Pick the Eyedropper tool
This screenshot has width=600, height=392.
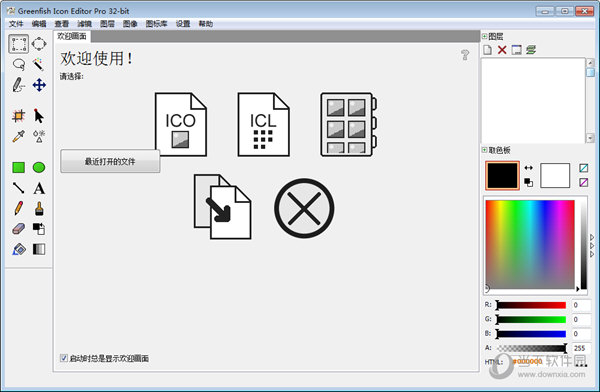tap(18, 136)
